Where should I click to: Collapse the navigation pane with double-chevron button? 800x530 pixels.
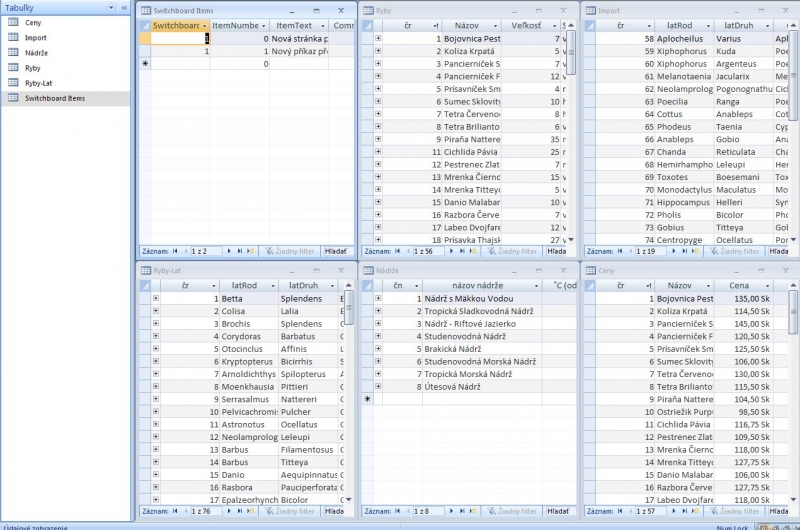[124, 7]
